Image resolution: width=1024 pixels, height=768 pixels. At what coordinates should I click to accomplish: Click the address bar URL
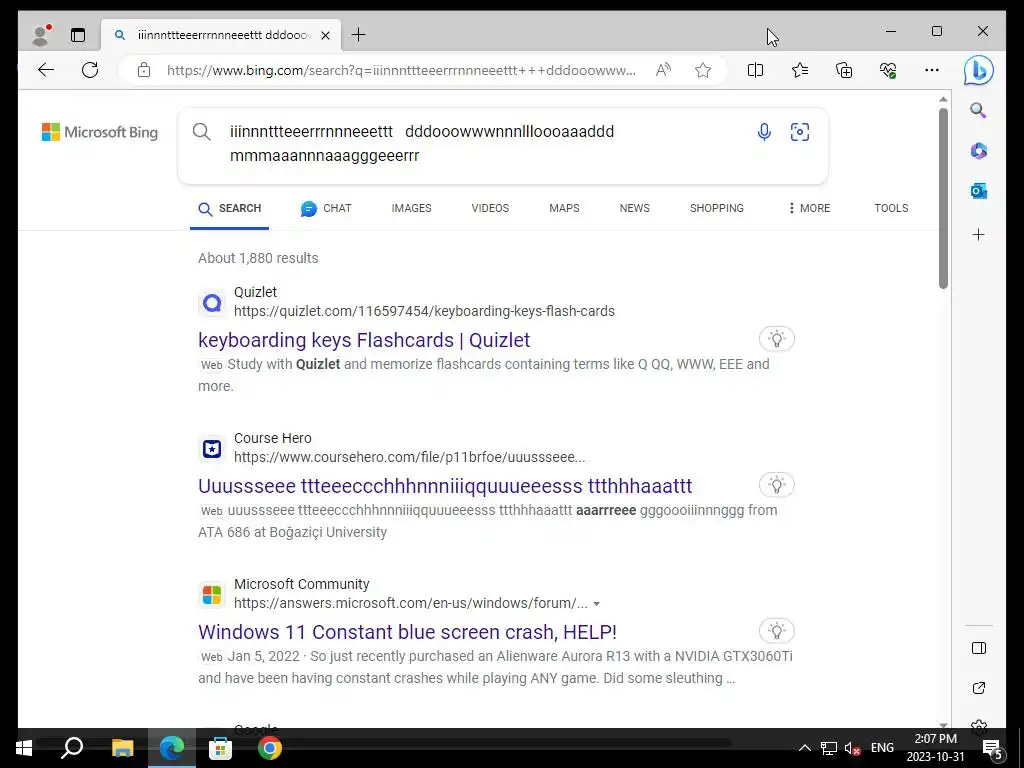401,71
